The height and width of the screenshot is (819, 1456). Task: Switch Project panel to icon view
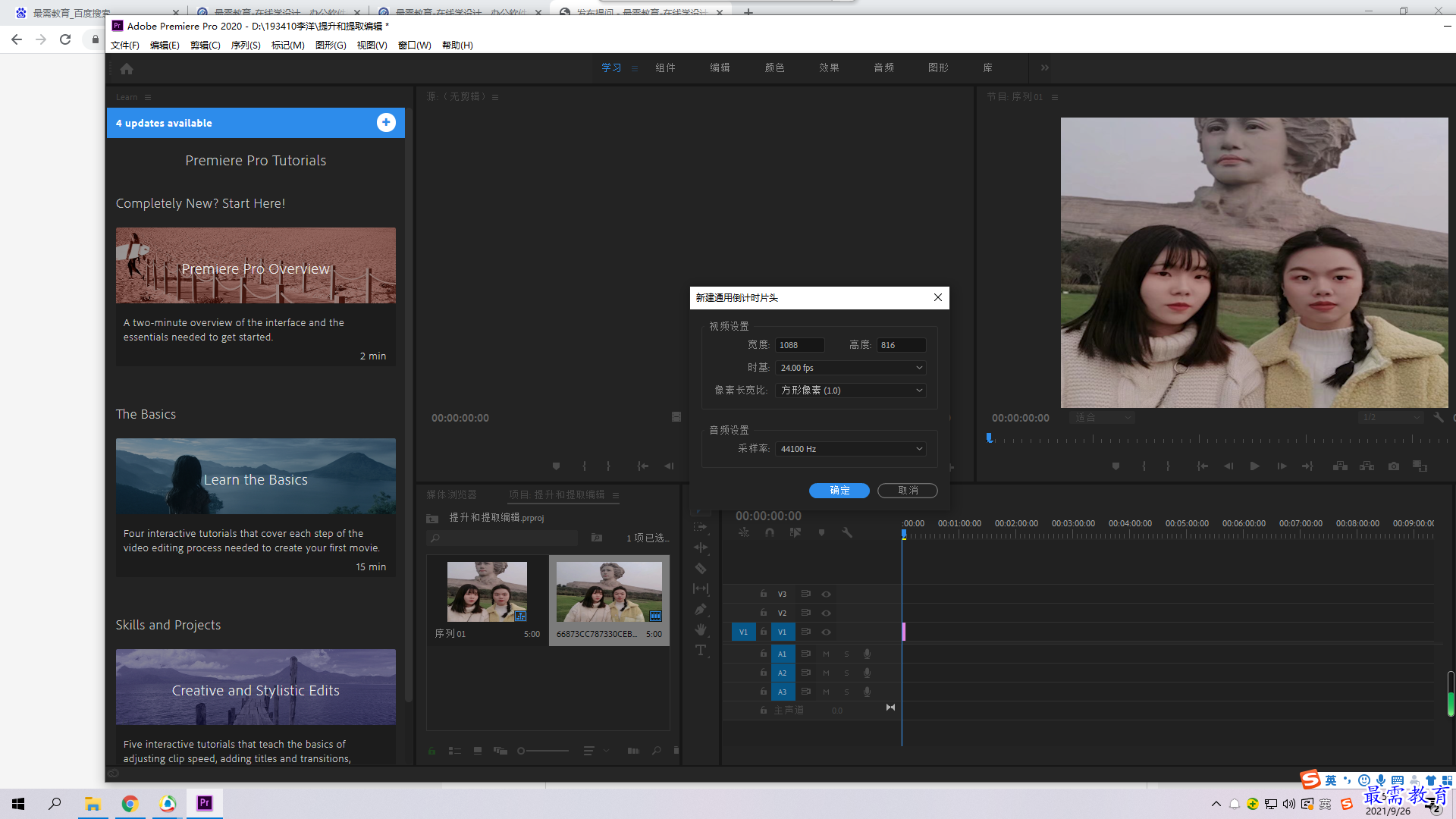(x=478, y=751)
